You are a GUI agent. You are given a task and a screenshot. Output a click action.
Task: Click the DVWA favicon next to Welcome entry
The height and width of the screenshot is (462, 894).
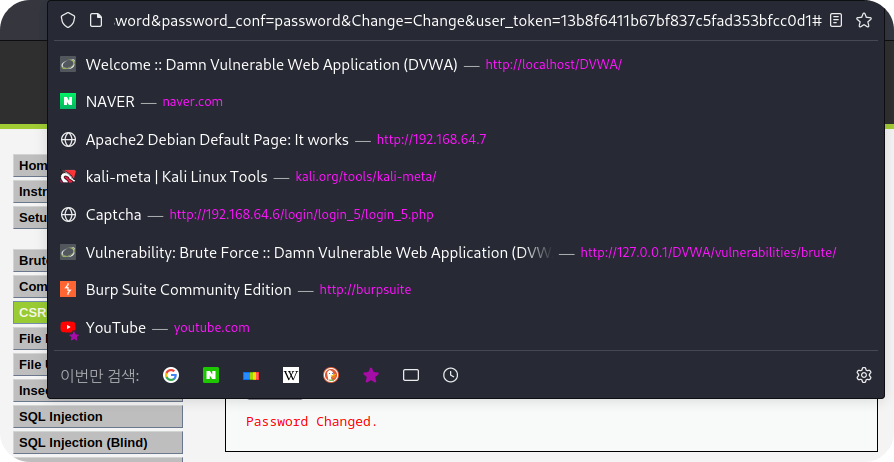pyautogui.click(x=68, y=64)
